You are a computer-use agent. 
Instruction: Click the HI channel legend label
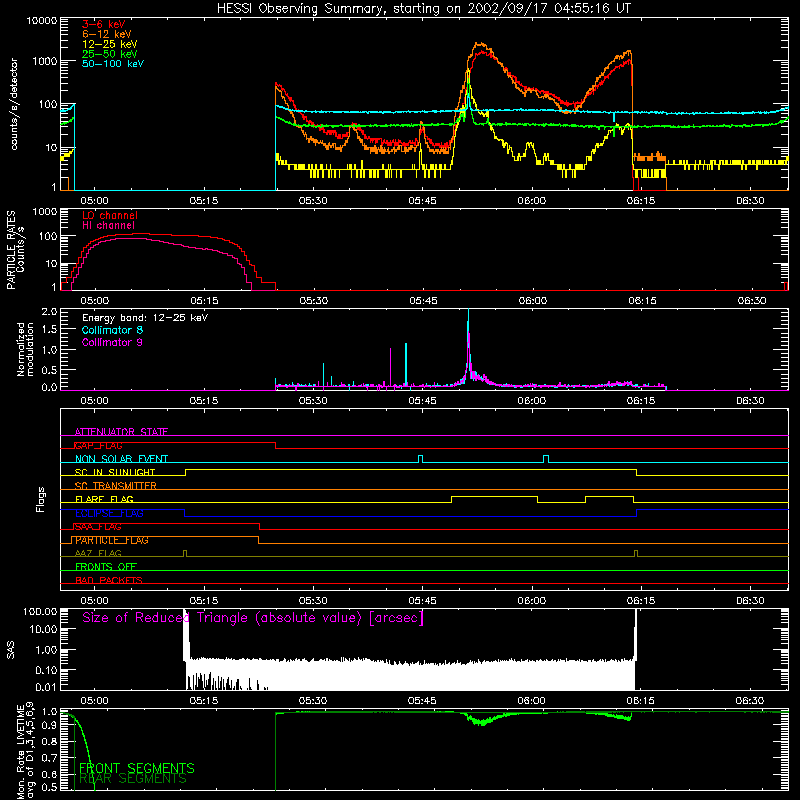point(108,226)
